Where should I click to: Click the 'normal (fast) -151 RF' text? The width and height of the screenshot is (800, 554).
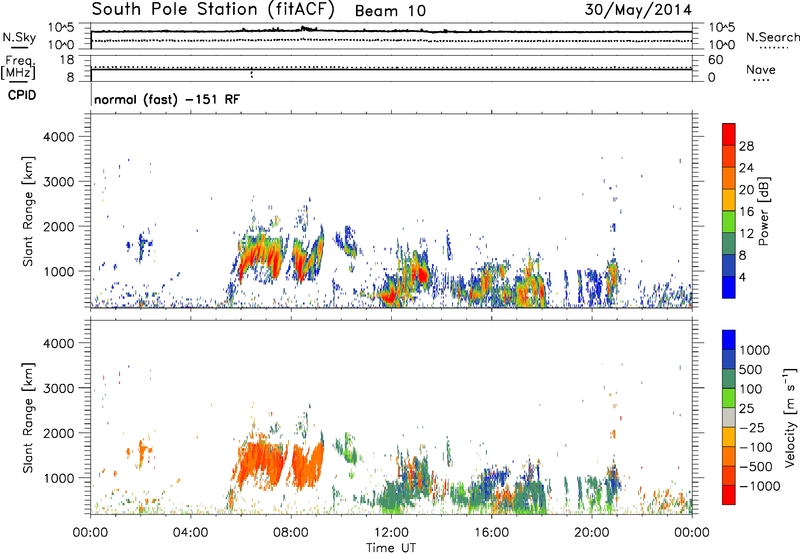[x=167, y=99]
